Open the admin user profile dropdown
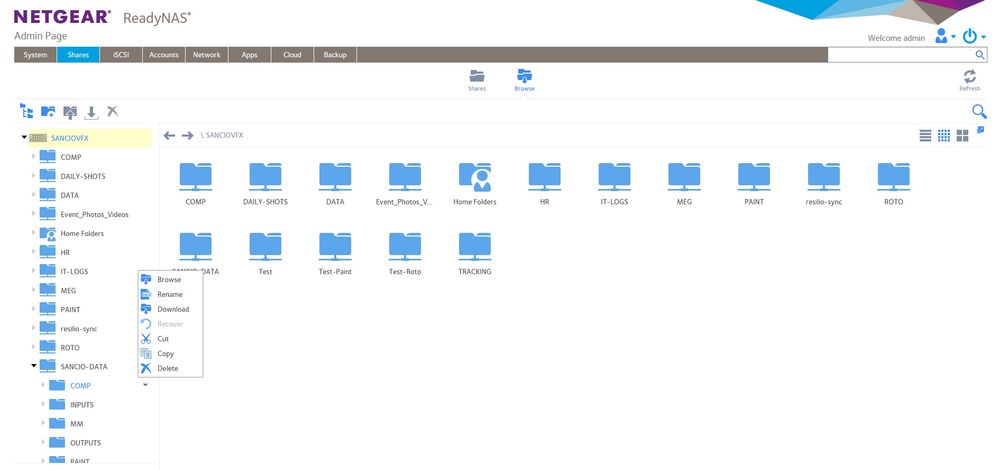This screenshot has width=999, height=470. 944,36
